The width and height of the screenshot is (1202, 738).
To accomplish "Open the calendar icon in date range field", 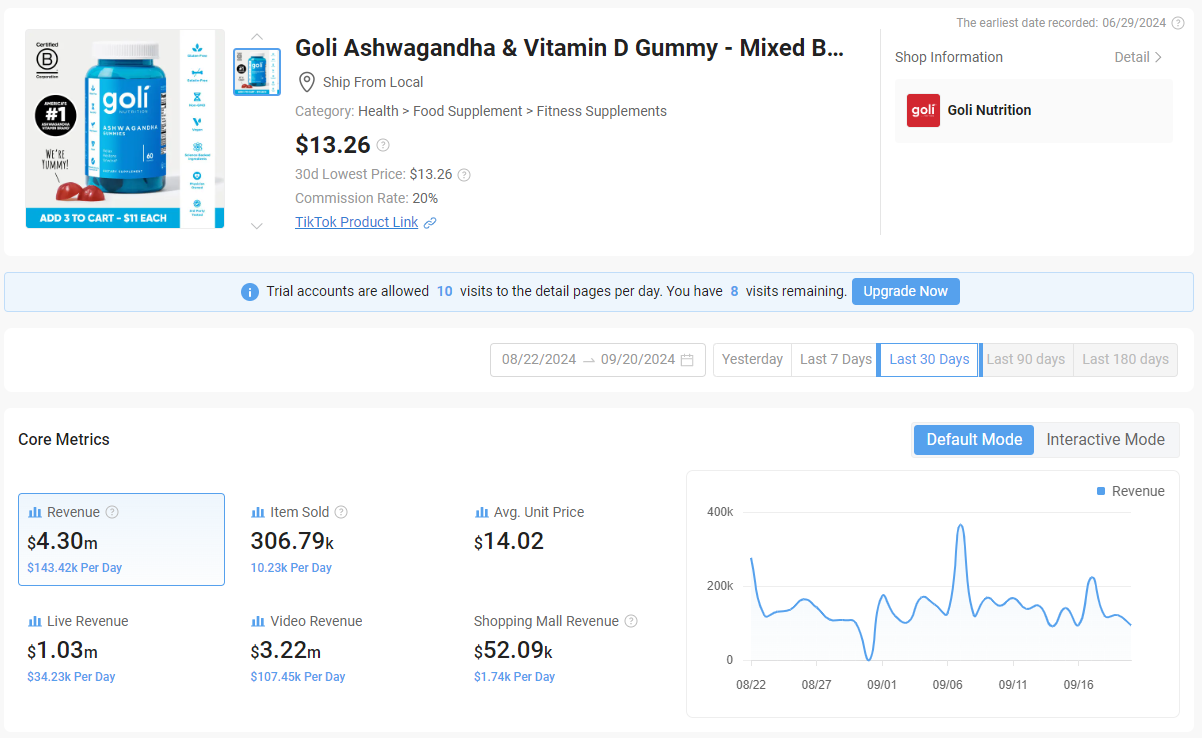I will click(x=687, y=360).
